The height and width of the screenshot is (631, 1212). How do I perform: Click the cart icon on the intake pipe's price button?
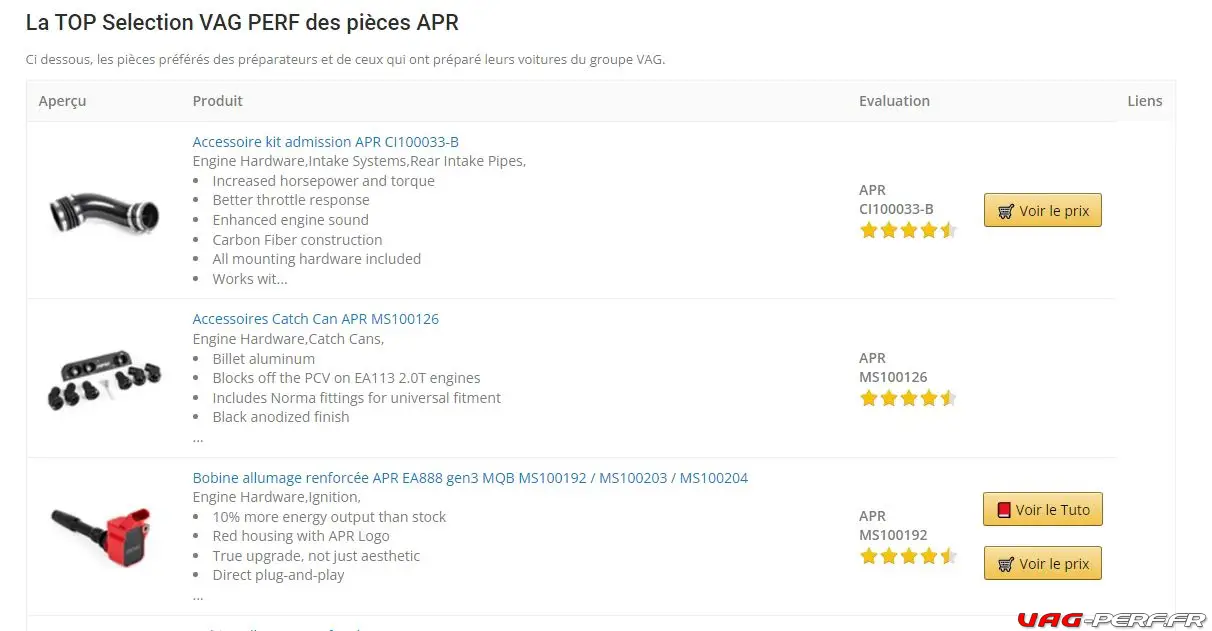1005,211
